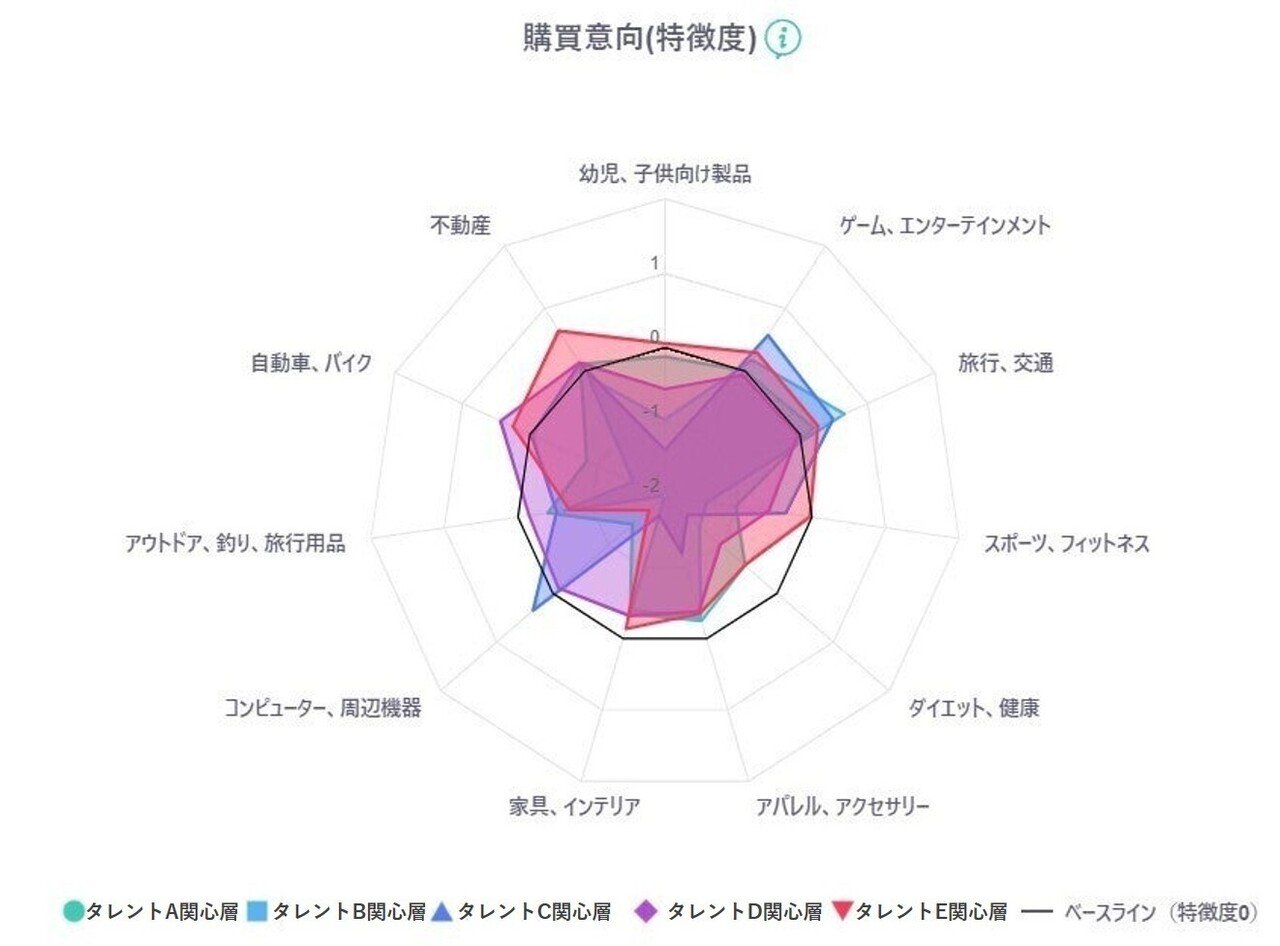Select the ダイエット、健康 axis label
Image resolution: width=1280 pixels, height=946 pixels.
click(x=973, y=709)
